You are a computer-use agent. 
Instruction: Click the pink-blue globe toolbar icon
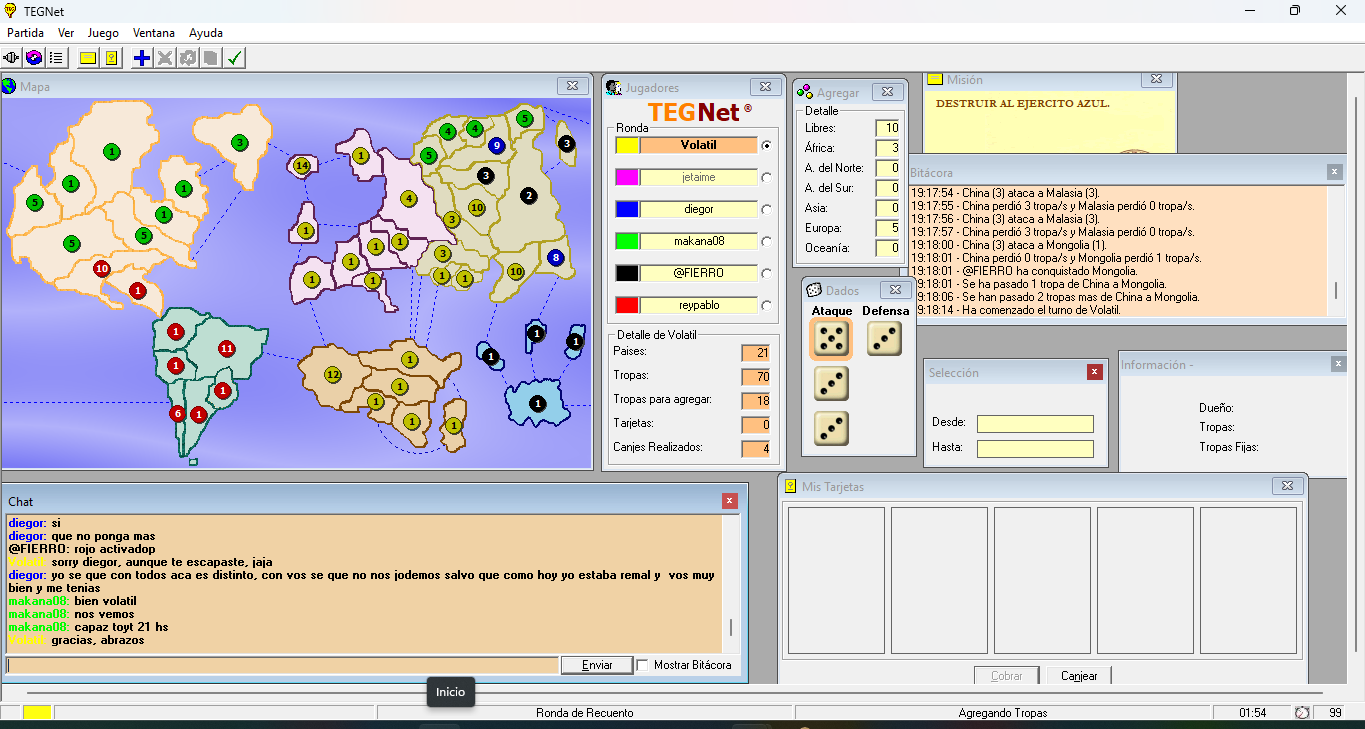(x=34, y=58)
